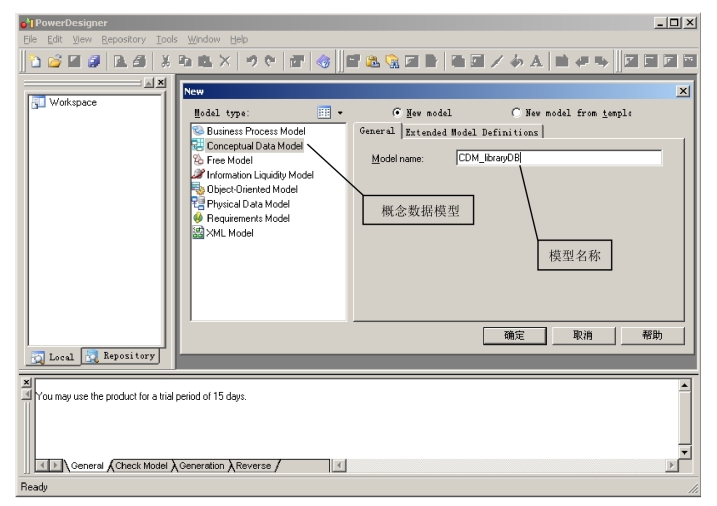Click output horizontal scrollbar left arrow
This screenshot has width=717, height=506.
[339, 466]
